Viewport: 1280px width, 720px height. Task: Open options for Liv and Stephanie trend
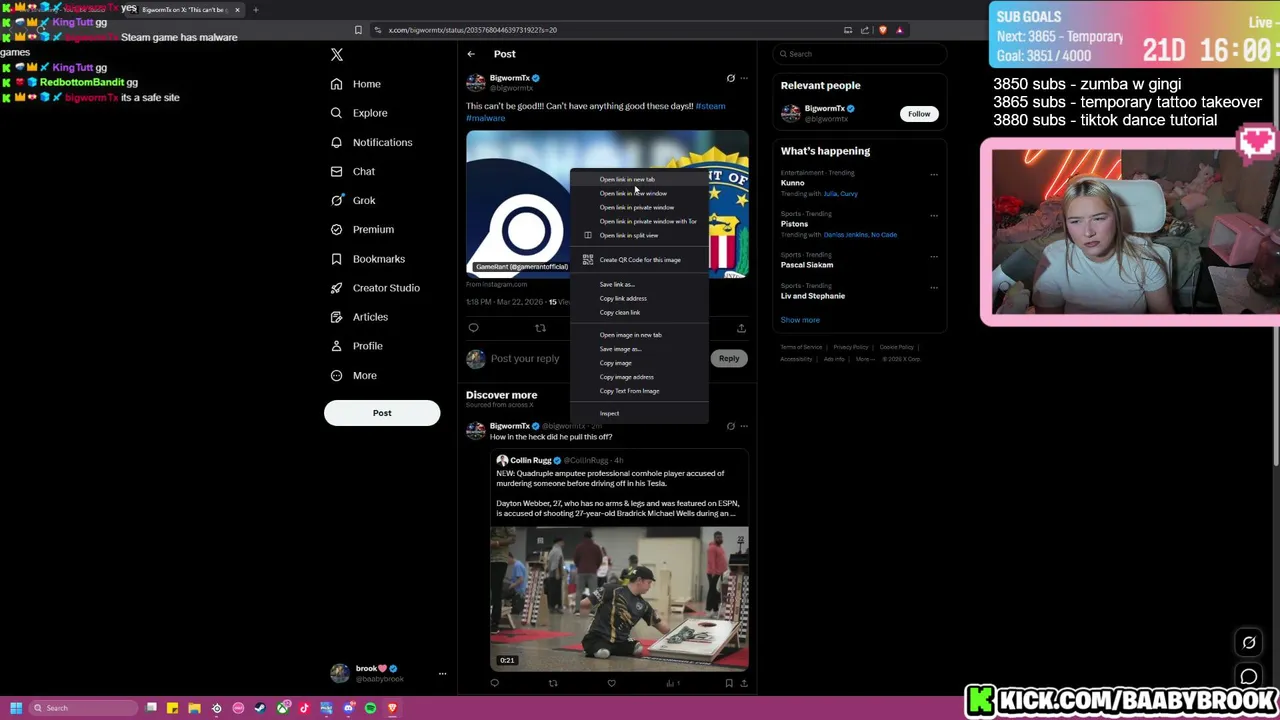pos(934,287)
